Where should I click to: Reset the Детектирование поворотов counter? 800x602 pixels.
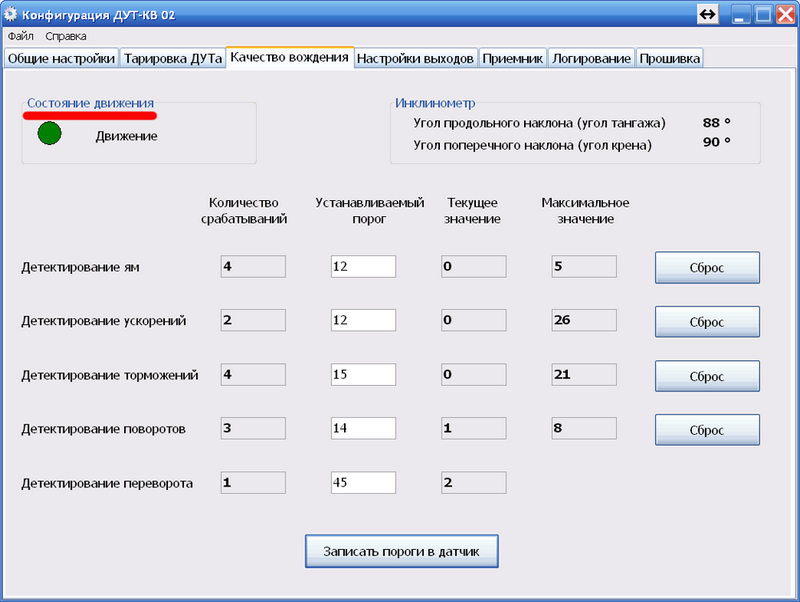pos(707,430)
